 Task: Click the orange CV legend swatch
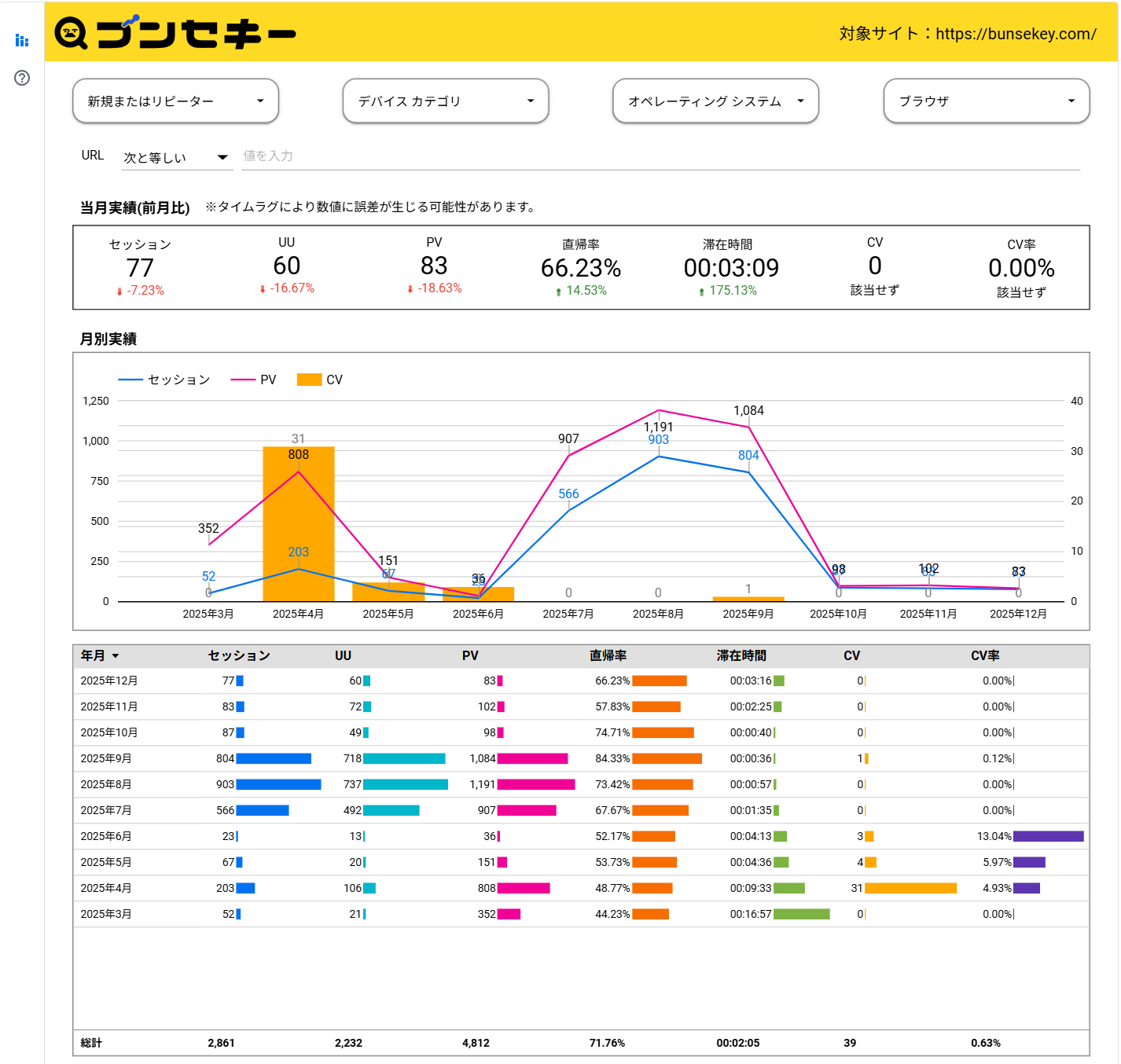pyautogui.click(x=308, y=380)
